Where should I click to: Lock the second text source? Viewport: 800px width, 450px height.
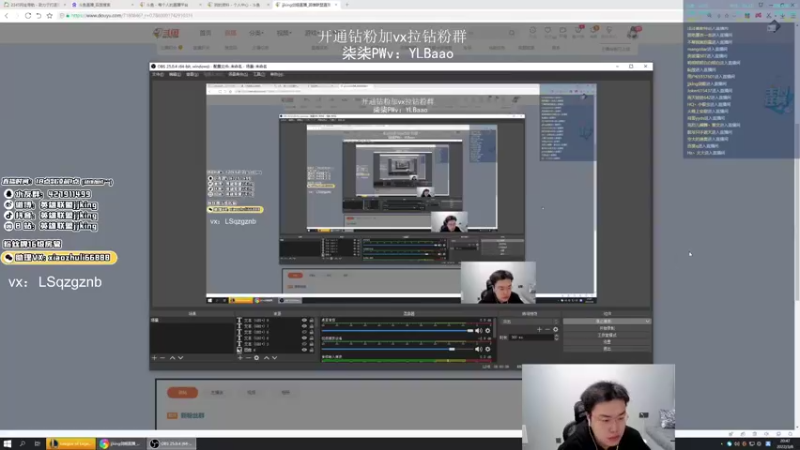point(312,326)
